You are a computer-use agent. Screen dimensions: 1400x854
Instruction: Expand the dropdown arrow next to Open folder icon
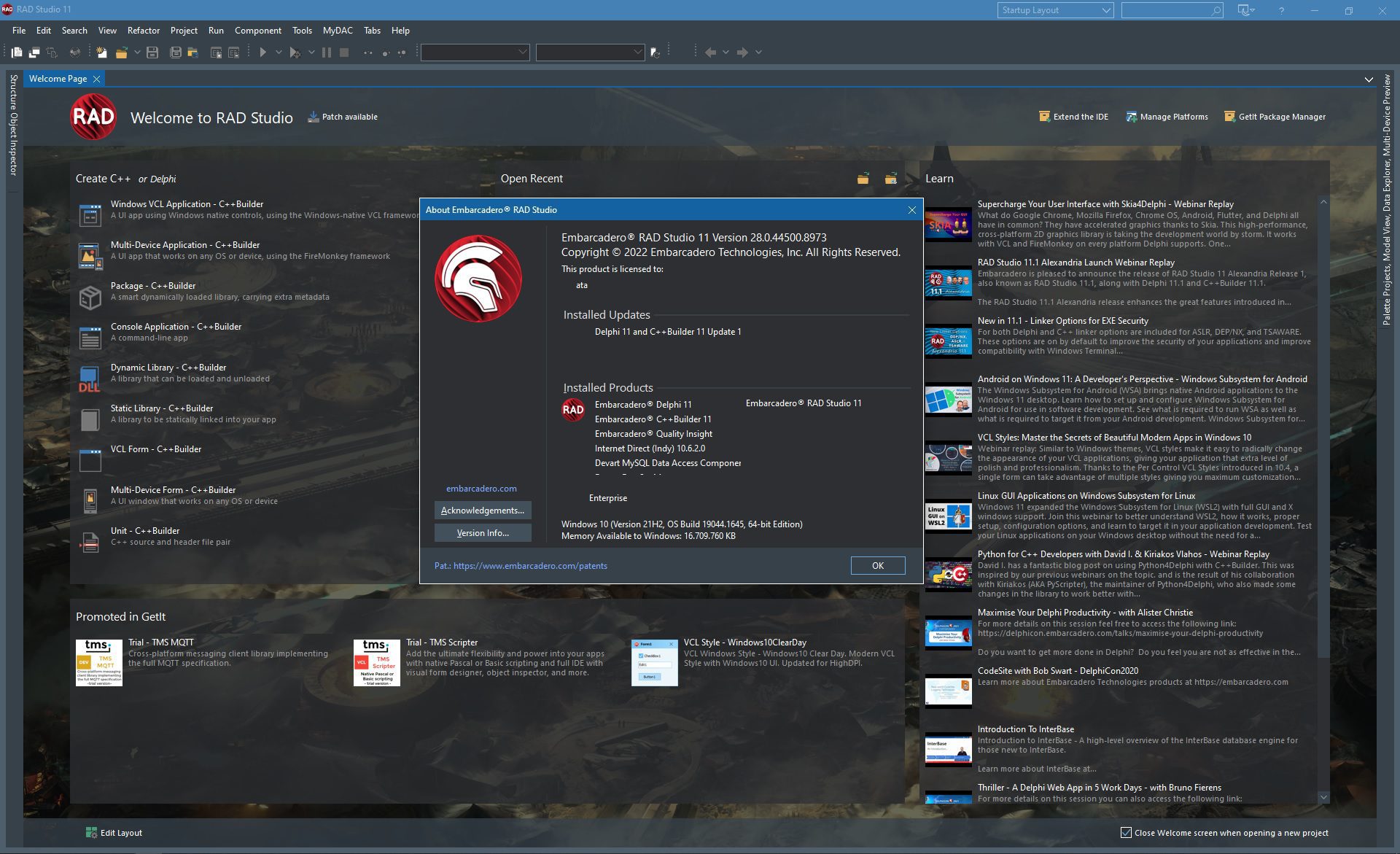pyautogui.click(x=137, y=53)
